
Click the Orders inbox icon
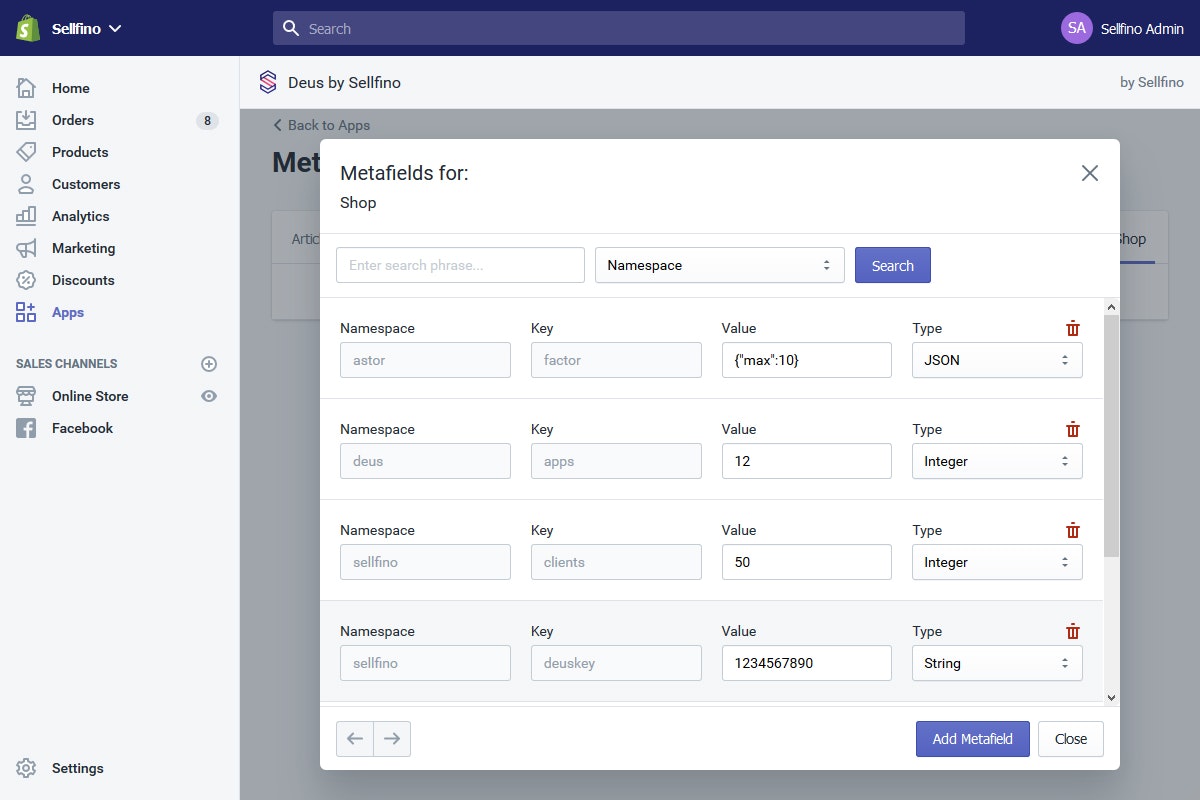(x=26, y=120)
